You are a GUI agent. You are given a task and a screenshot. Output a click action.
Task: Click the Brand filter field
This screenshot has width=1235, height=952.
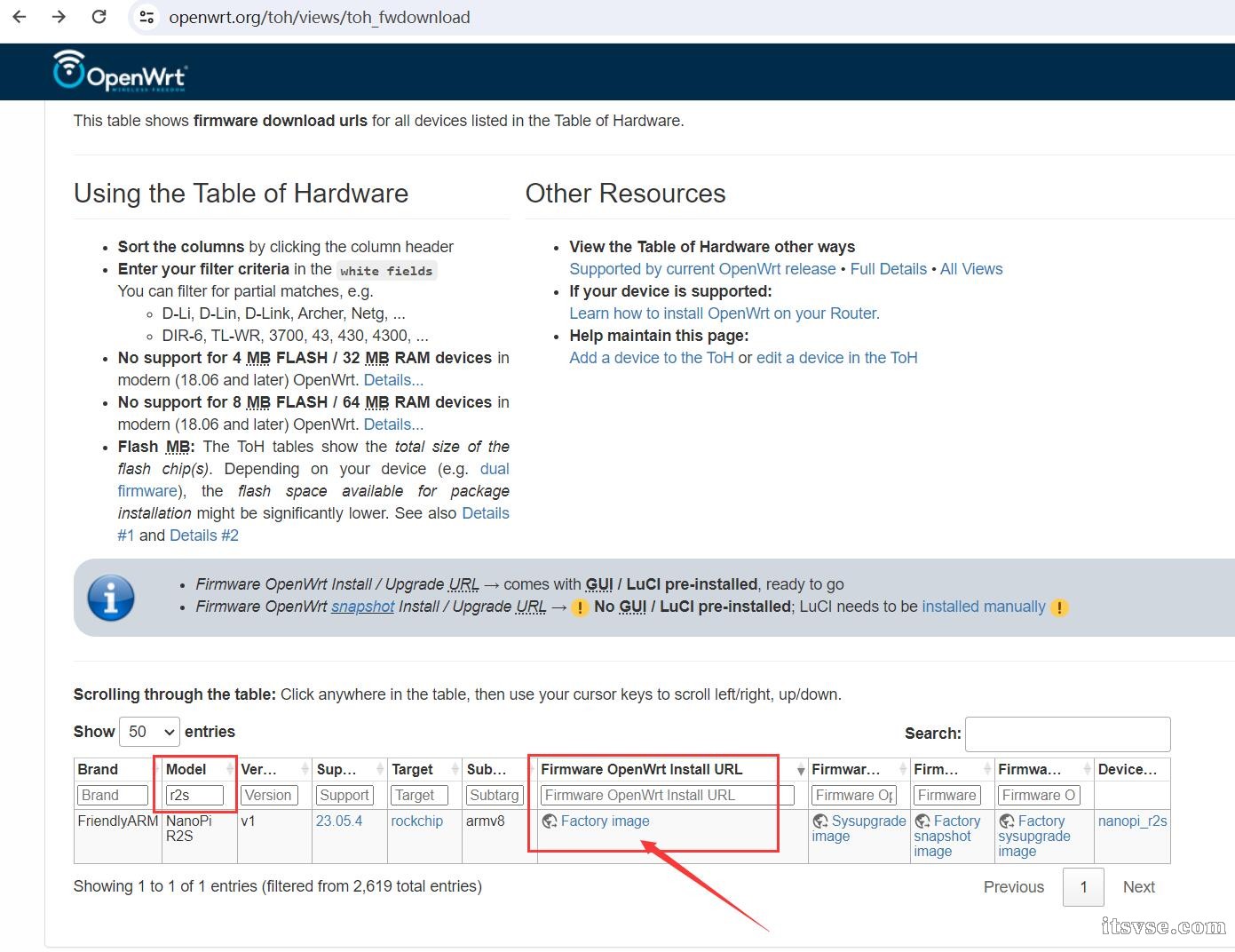click(x=113, y=796)
